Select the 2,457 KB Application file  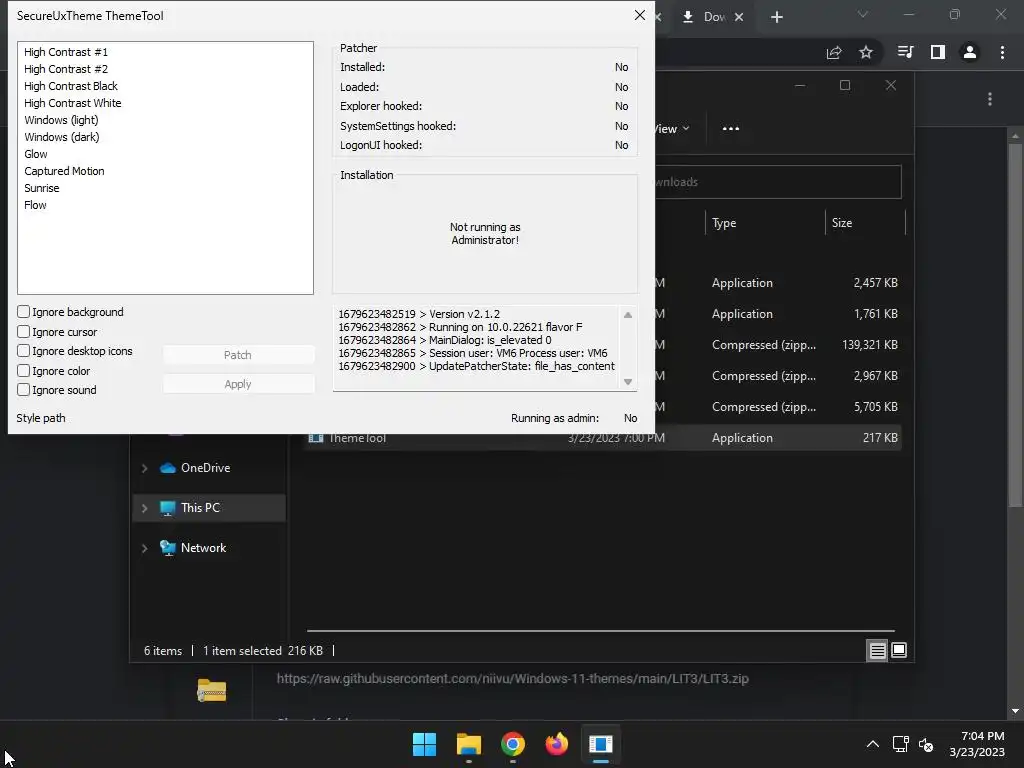click(x=778, y=283)
